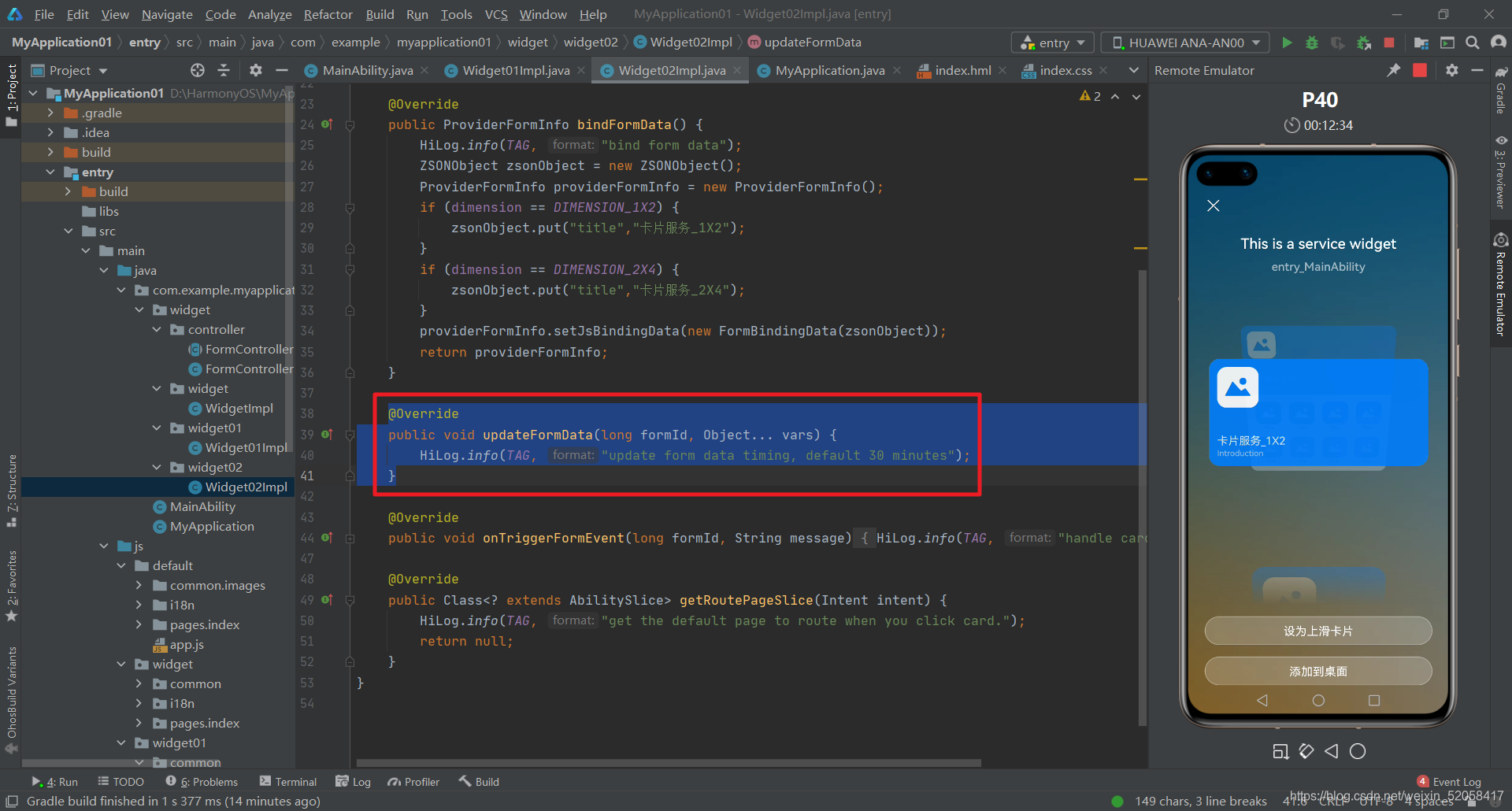Rotate the emulator screen icon

click(1306, 751)
